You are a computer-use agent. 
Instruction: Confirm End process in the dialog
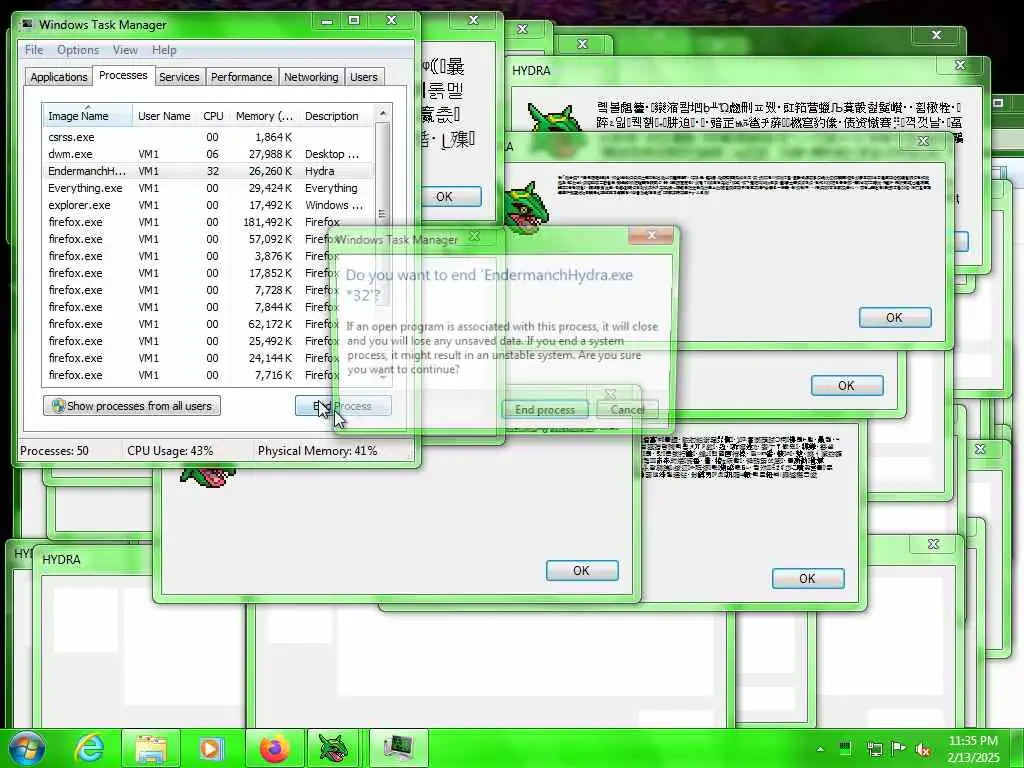pyautogui.click(x=545, y=409)
